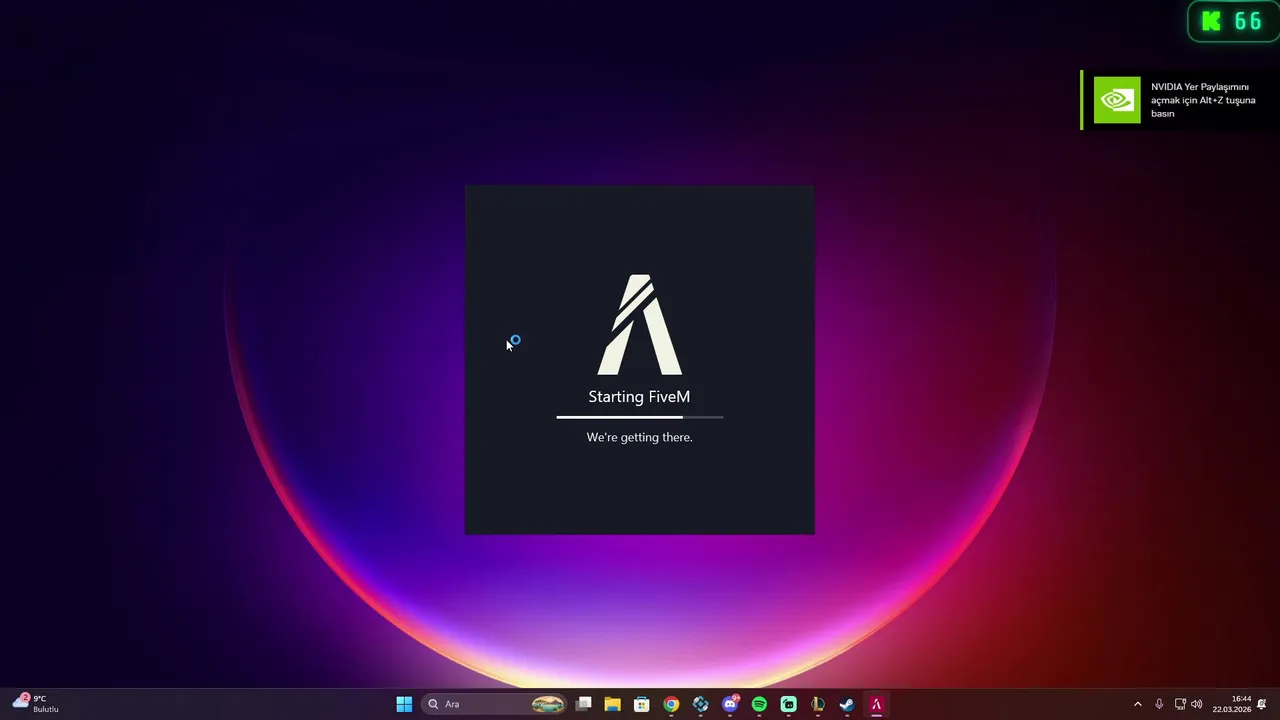Open the blue cube app next to Chrome
This screenshot has height=720, width=1280.
[x=700, y=704]
